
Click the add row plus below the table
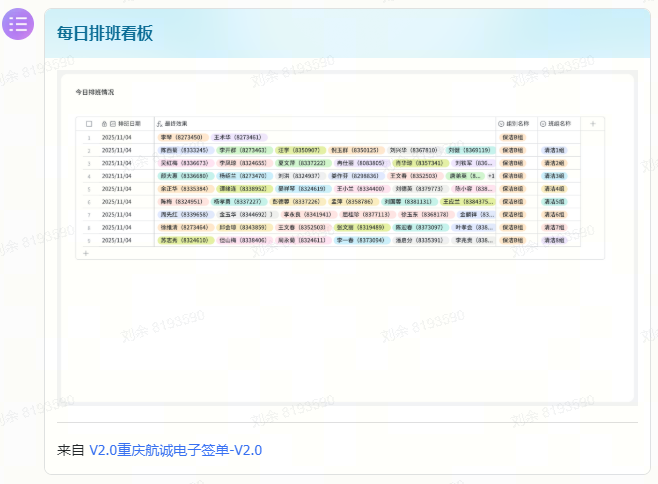click(x=86, y=253)
